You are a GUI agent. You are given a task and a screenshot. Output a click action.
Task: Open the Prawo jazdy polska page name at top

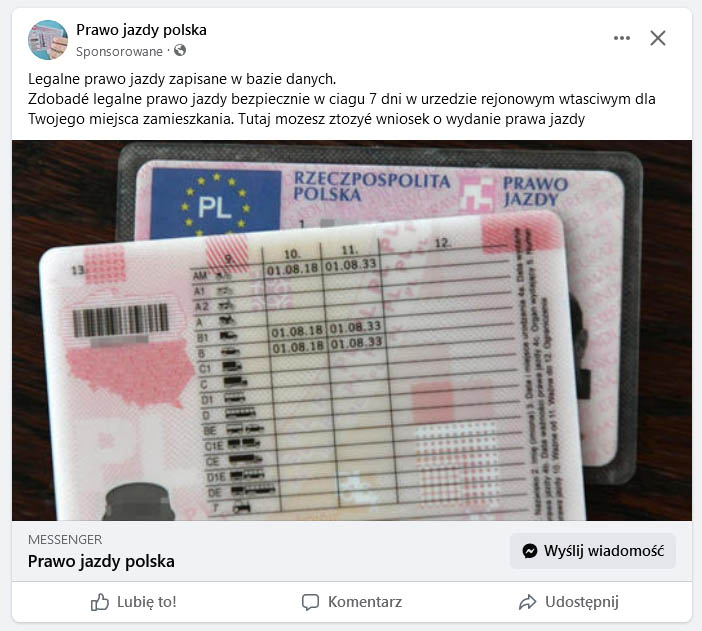[141, 30]
